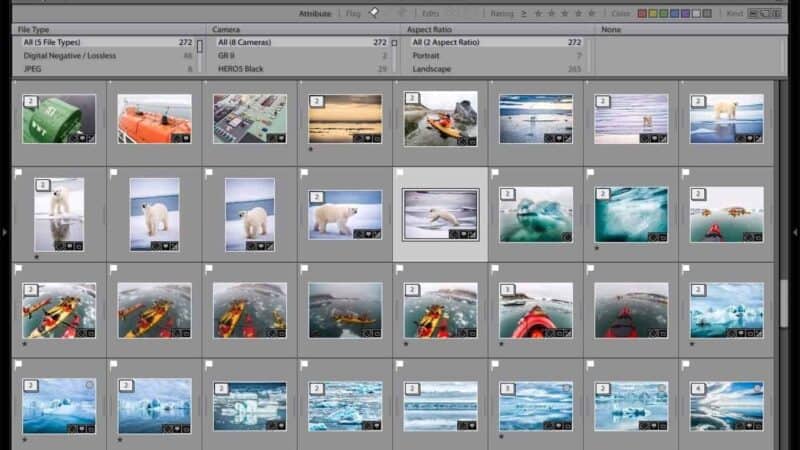Toggle flag on the bottom-row cell with stack badge 4
The height and width of the screenshot is (450, 800).
tap(686, 364)
